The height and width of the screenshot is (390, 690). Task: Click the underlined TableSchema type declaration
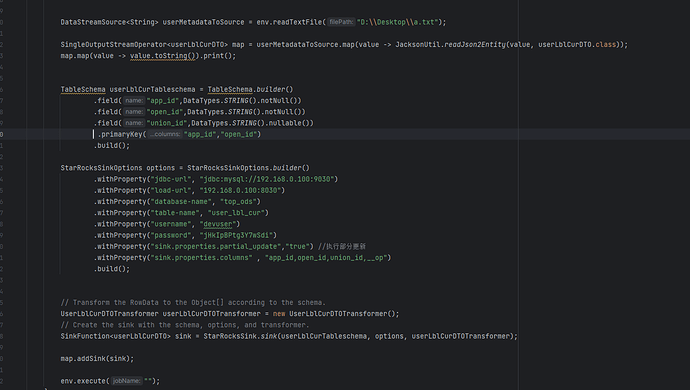click(83, 89)
